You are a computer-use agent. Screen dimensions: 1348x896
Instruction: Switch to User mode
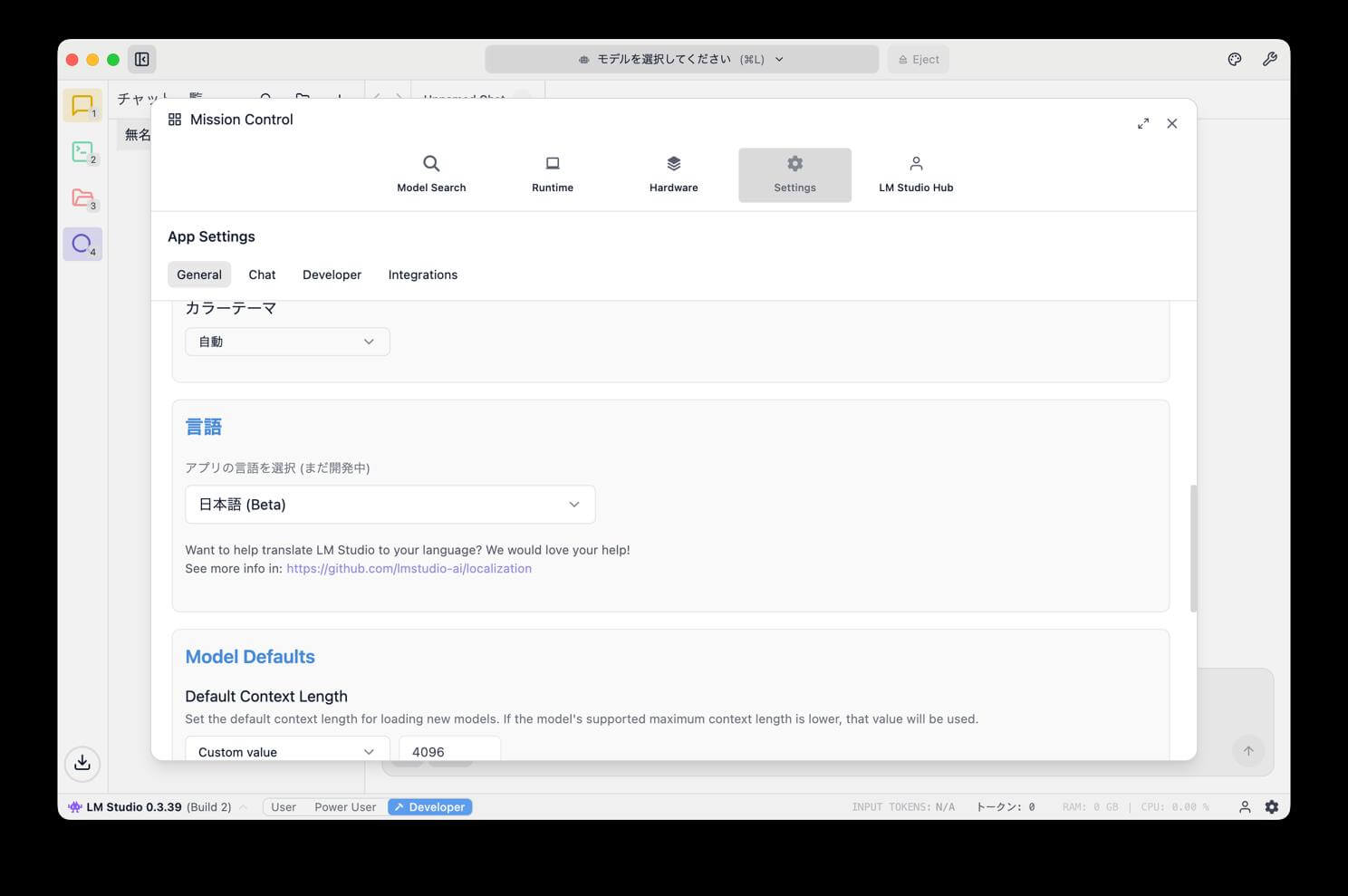284,807
